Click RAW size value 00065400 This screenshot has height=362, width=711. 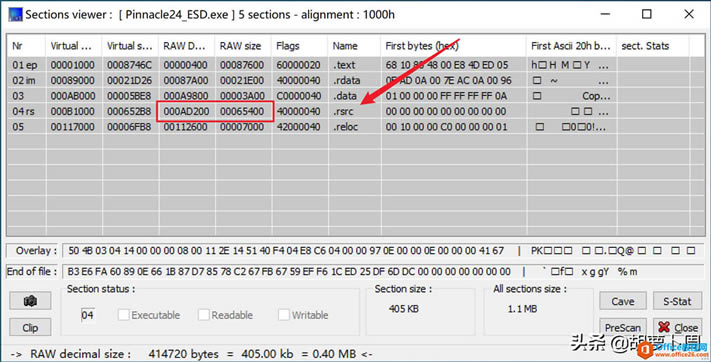click(x=242, y=111)
